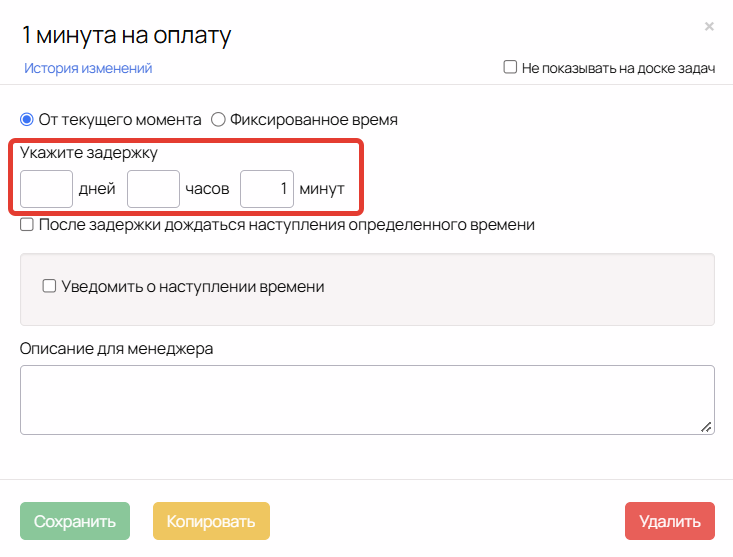This screenshot has height=557, width=733.
Task: Focus the часов delay input field
Action: pos(153,189)
